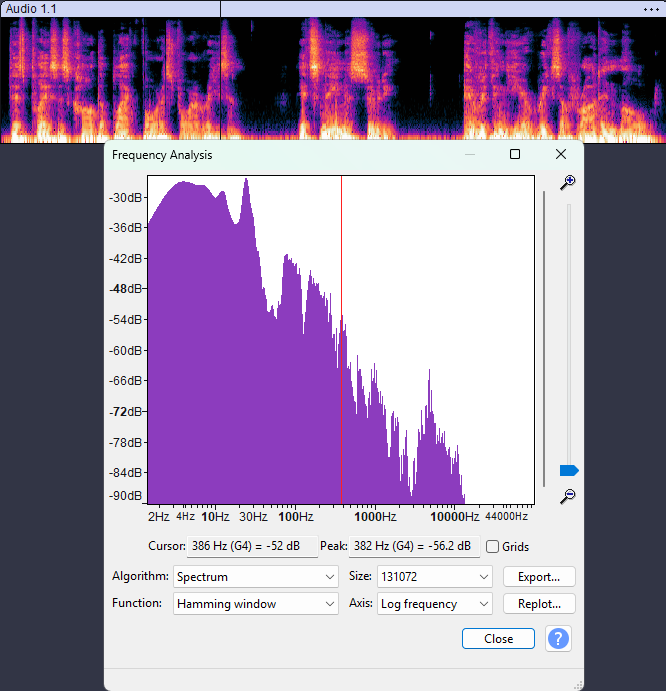The image size is (666, 691).
Task: Click the Audio 1.1 track spectrogram
Action: coord(333,80)
